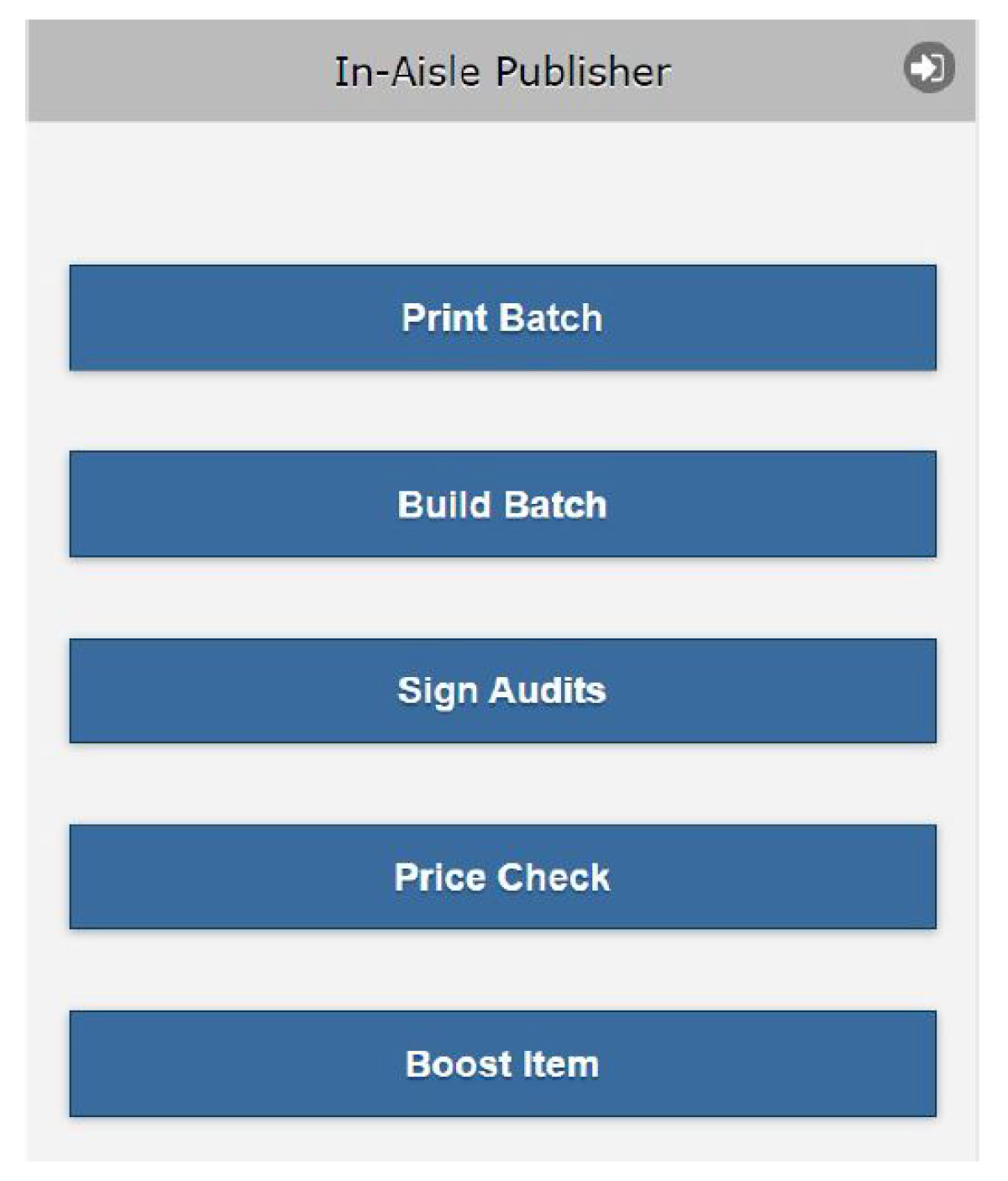
Task: Start printing a batch
Action: [502, 318]
